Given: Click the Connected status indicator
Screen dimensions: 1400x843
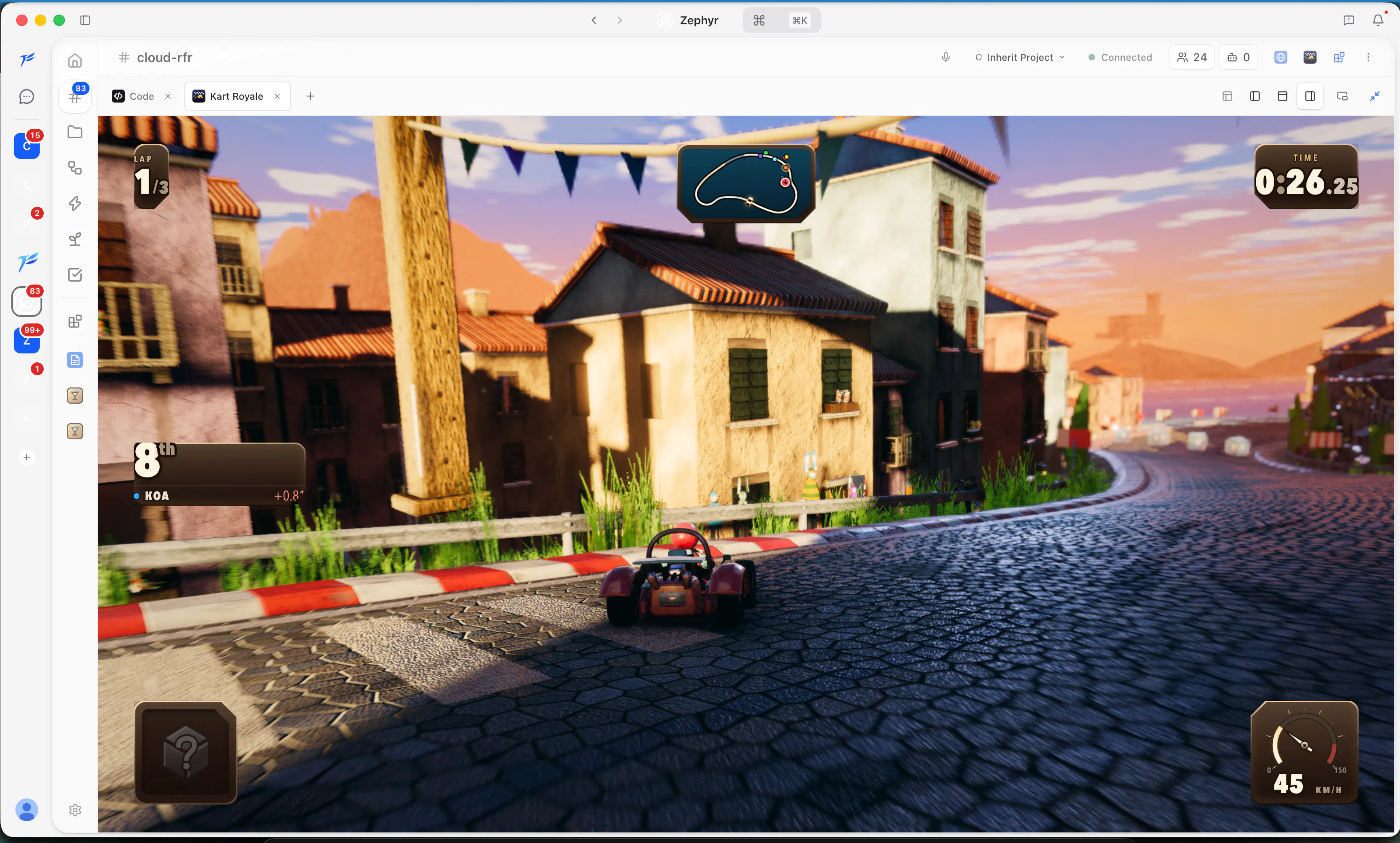Looking at the screenshot, I should click(x=1120, y=58).
